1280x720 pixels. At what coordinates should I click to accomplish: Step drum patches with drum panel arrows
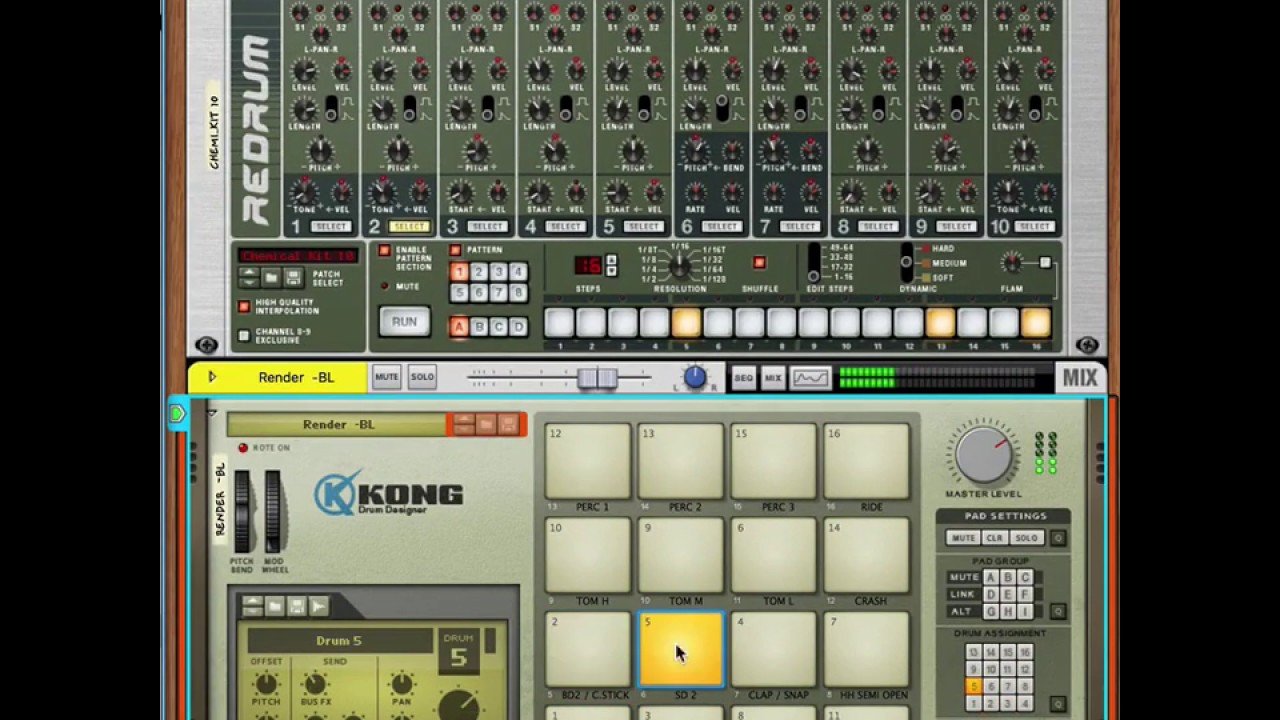pyautogui.click(x=253, y=606)
